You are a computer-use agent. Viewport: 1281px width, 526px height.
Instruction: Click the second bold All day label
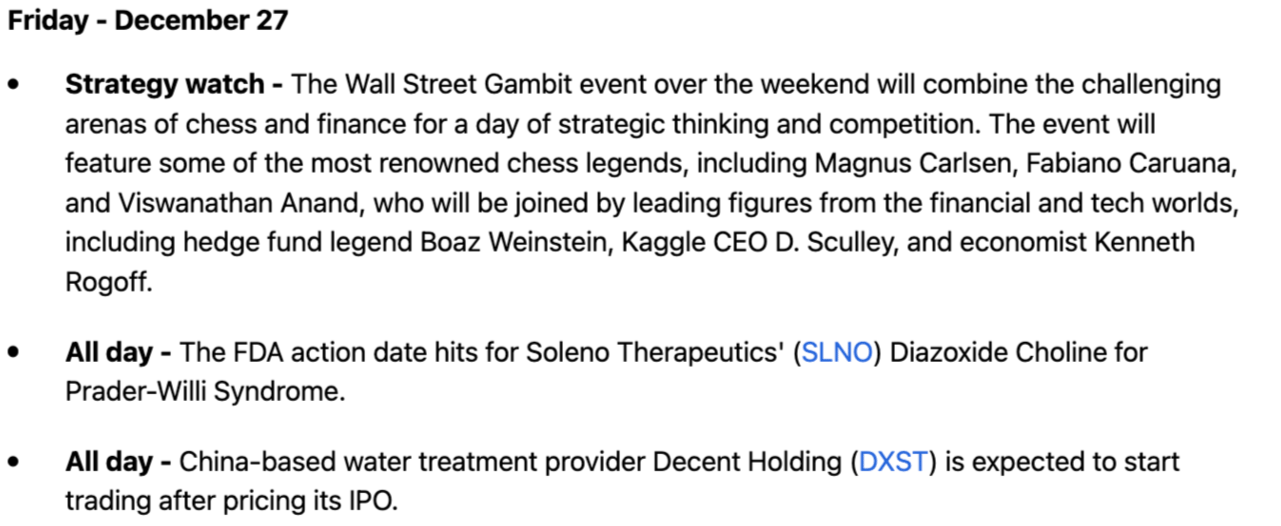(118, 464)
